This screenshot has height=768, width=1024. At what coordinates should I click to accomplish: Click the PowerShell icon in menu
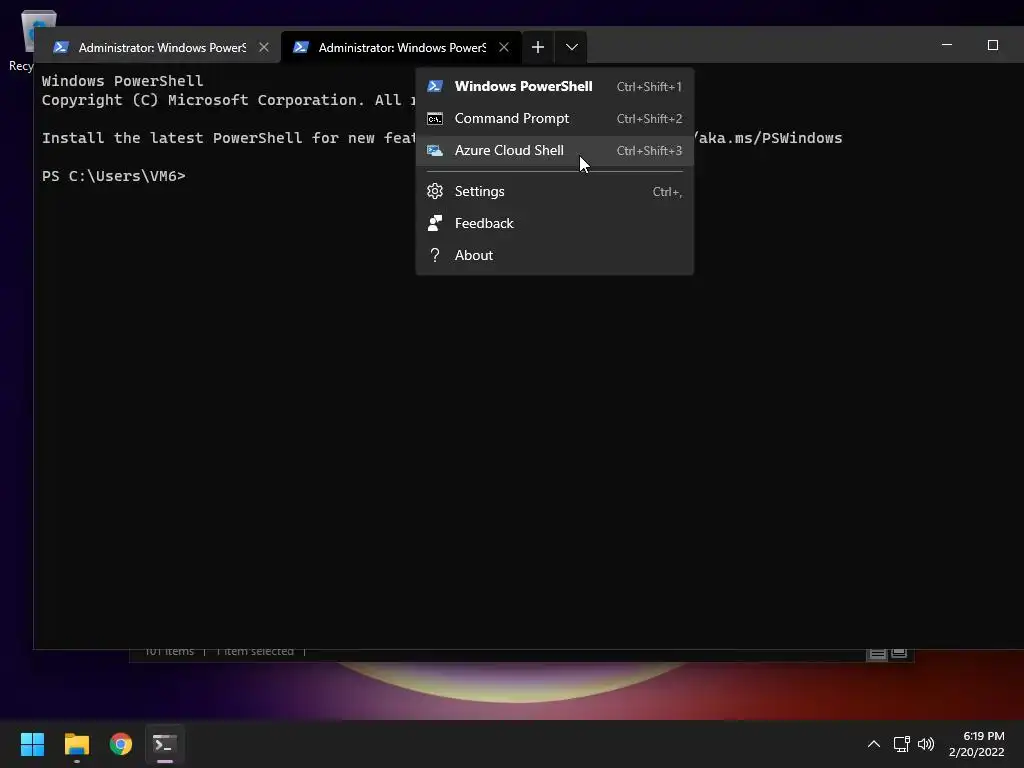(435, 86)
